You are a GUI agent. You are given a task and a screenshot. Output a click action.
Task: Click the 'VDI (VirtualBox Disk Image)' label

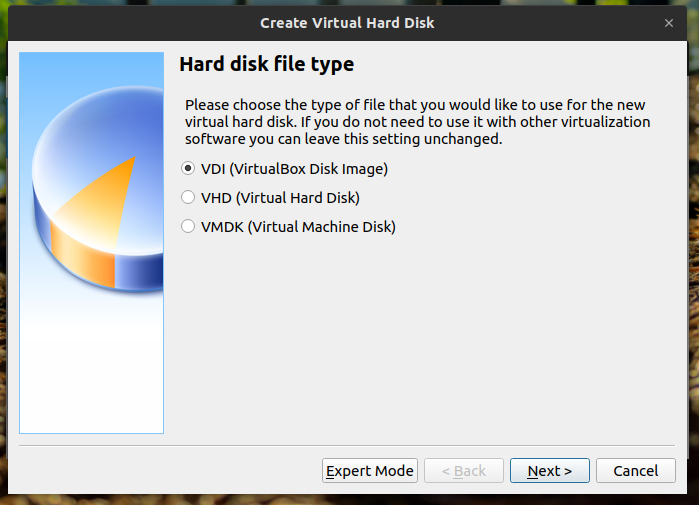294,169
